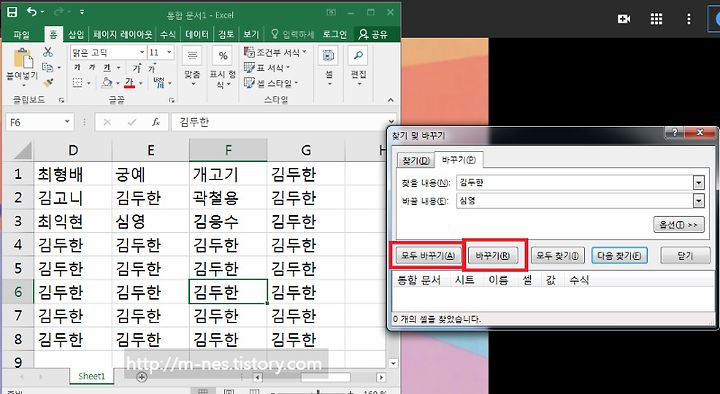Image resolution: width=720 pixels, height=394 pixels.
Task: Open the Cells (셀) group
Action: (x=329, y=67)
